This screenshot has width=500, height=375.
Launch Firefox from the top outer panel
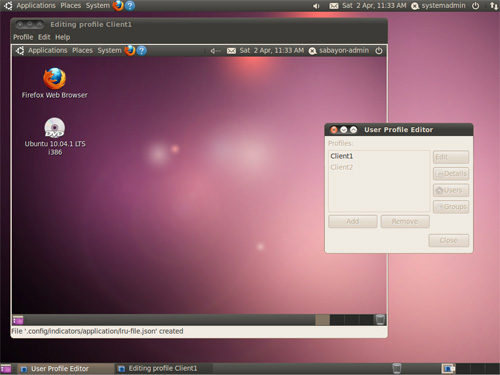pyautogui.click(x=118, y=6)
